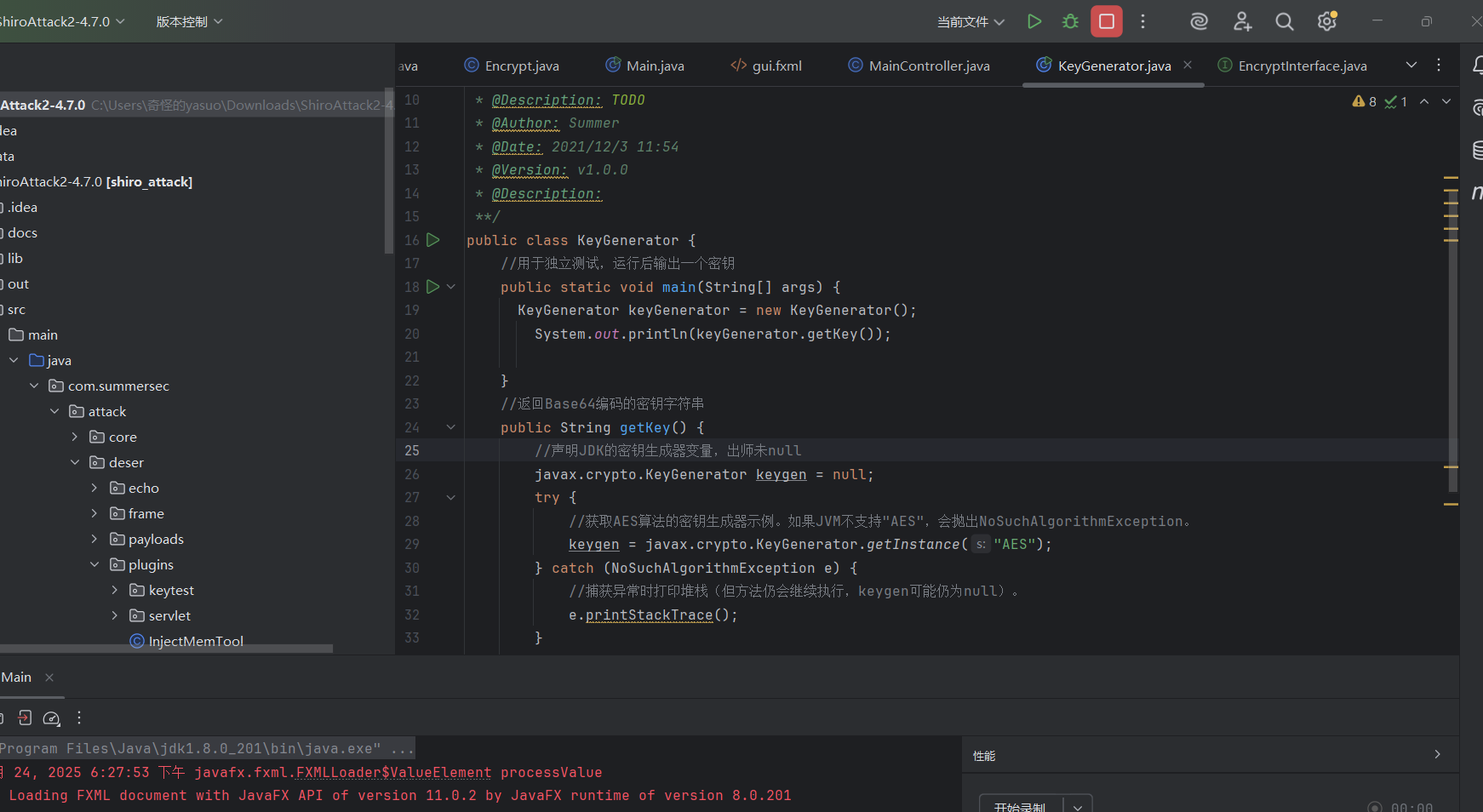
Task: Fold the try block at line 27
Action: tap(451, 497)
